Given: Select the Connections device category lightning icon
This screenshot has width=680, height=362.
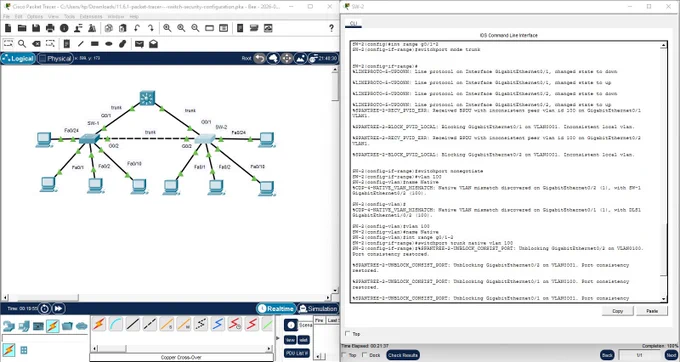Looking at the screenshot, I should pyautogui.click(x=52, y=326).
